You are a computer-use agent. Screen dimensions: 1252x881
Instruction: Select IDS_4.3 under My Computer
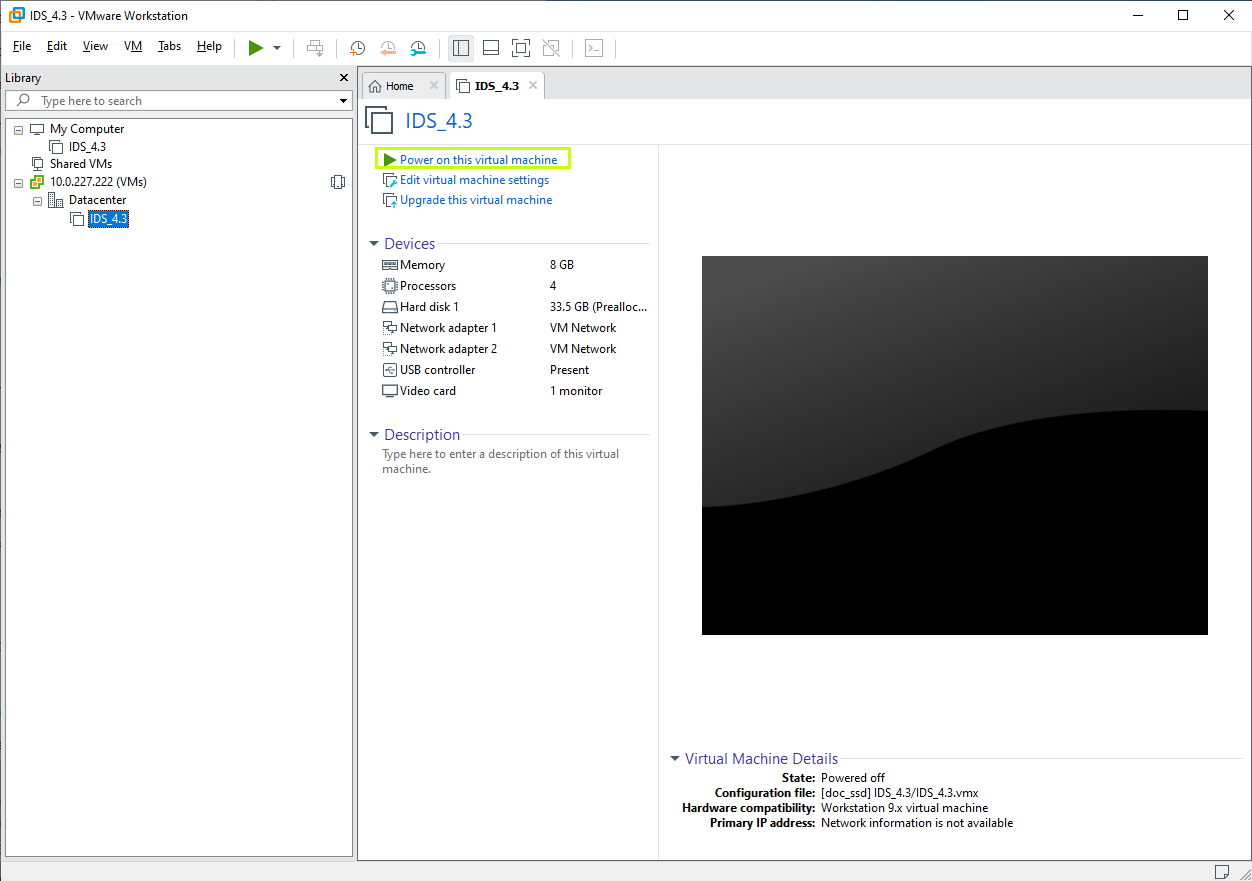[87, 147]
